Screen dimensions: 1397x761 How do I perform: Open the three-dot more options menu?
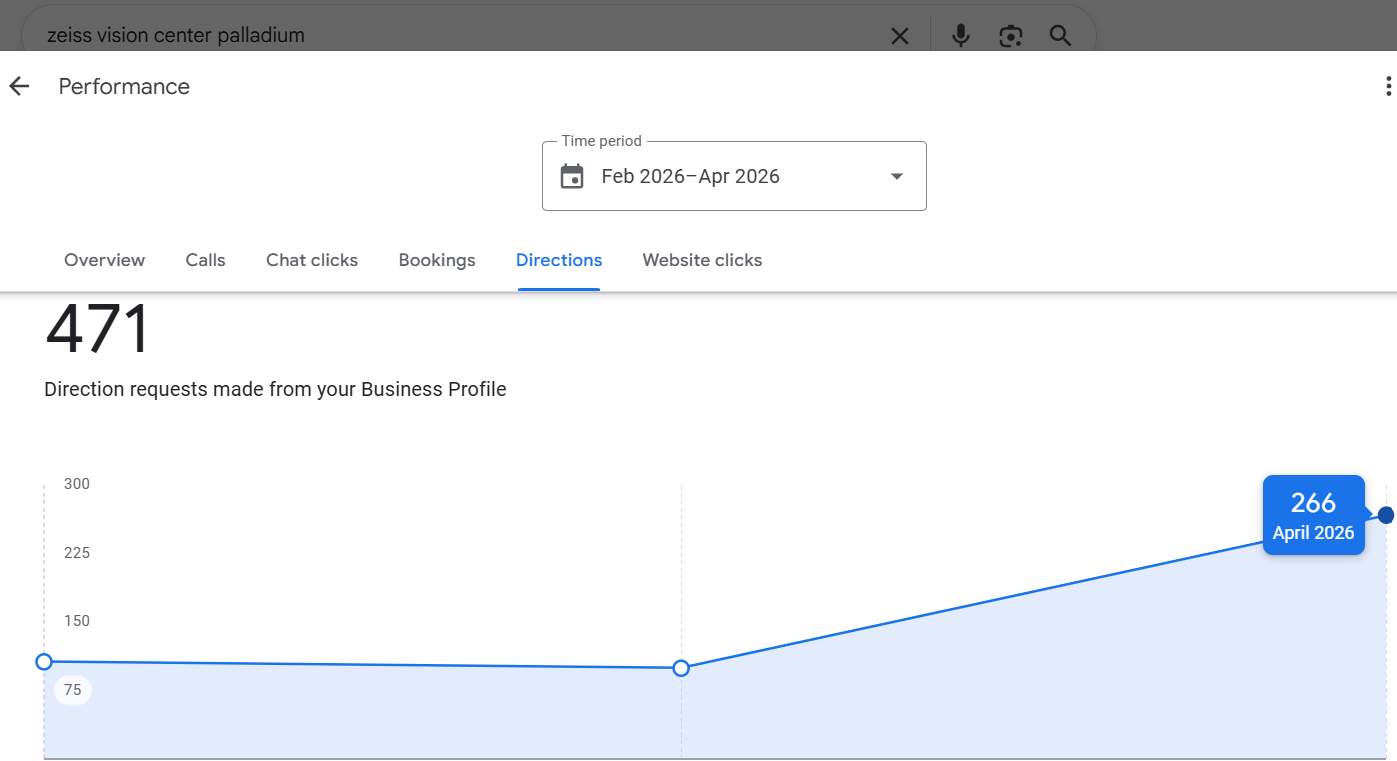click(x=1388, y=86)
